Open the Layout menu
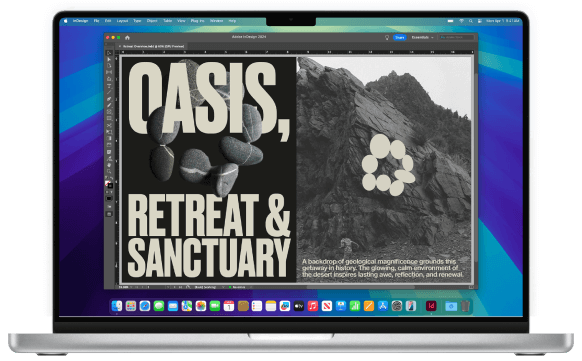The width and height of the screenshot is (582, 361). click(122, 21)
